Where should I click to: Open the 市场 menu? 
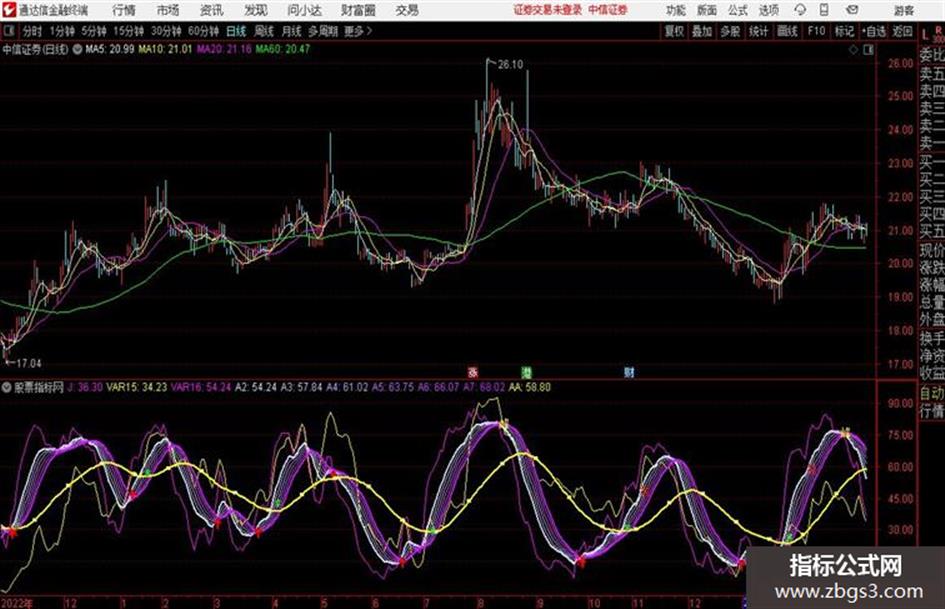(x=168, y=10)
